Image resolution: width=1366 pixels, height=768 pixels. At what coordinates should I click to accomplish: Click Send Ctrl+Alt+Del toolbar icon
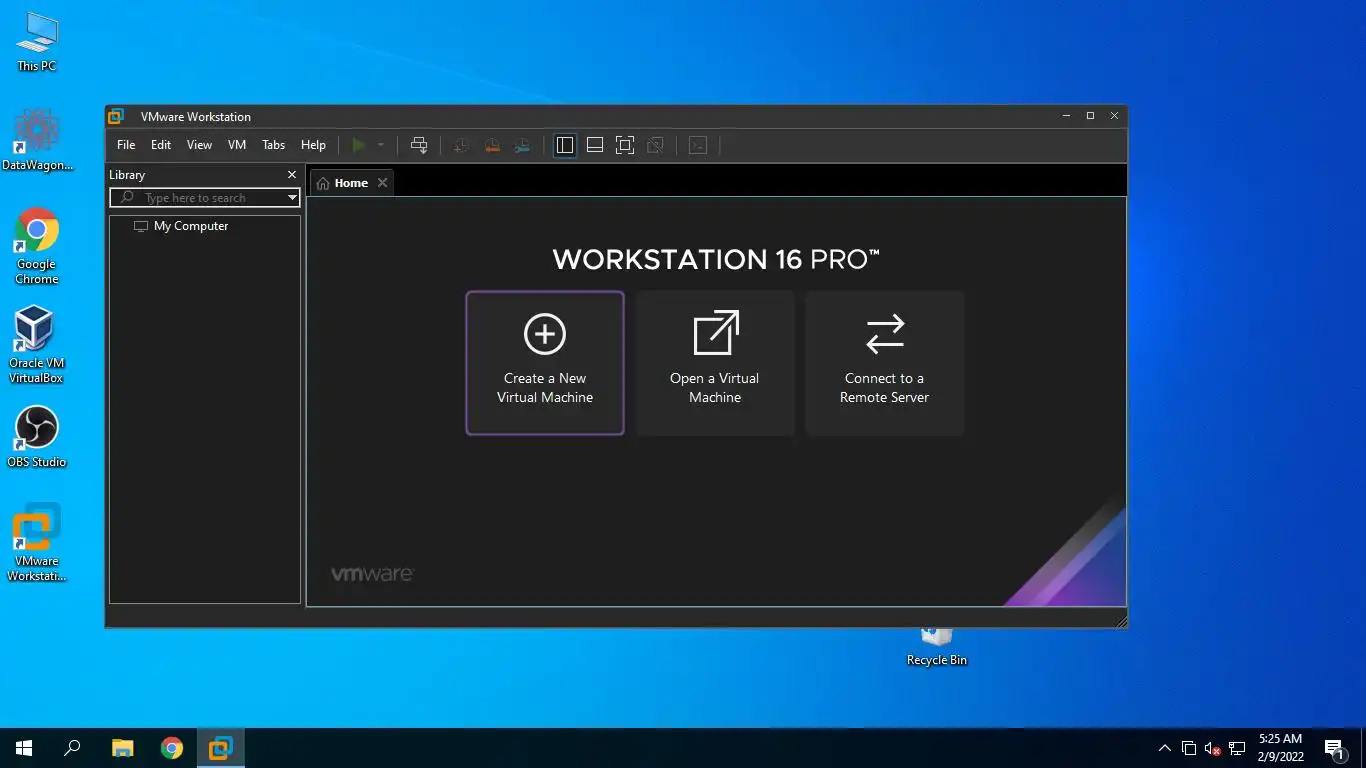(x=419, y=145)
